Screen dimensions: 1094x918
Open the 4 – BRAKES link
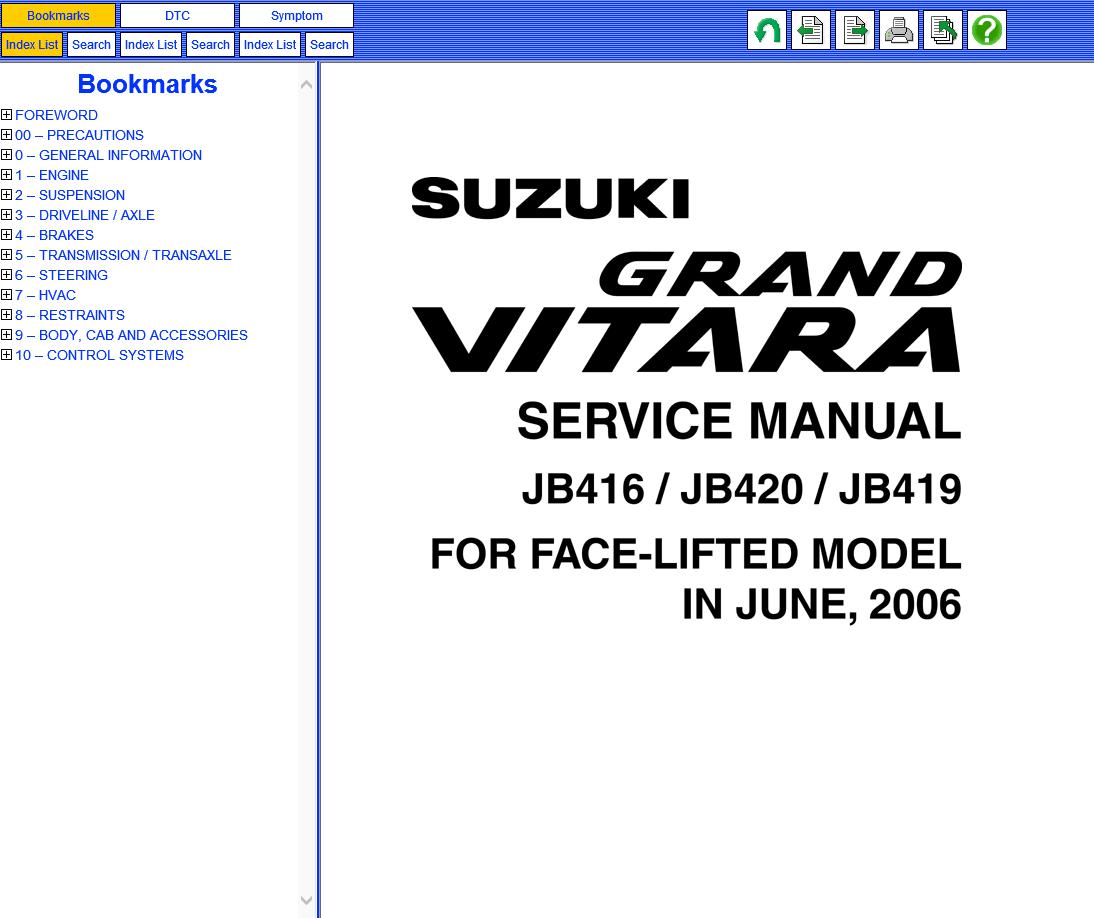[54, 235]
